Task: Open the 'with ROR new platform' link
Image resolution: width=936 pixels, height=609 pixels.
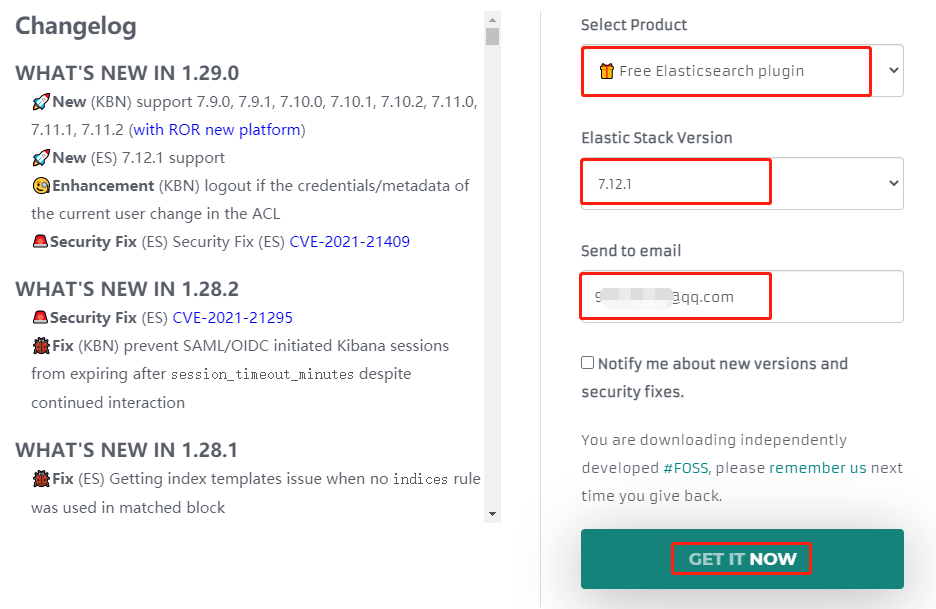Action: [x=217, y=130]
